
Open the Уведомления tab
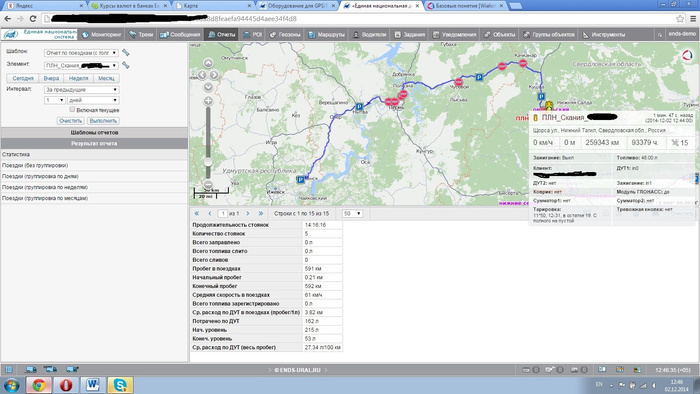(454, 34)
